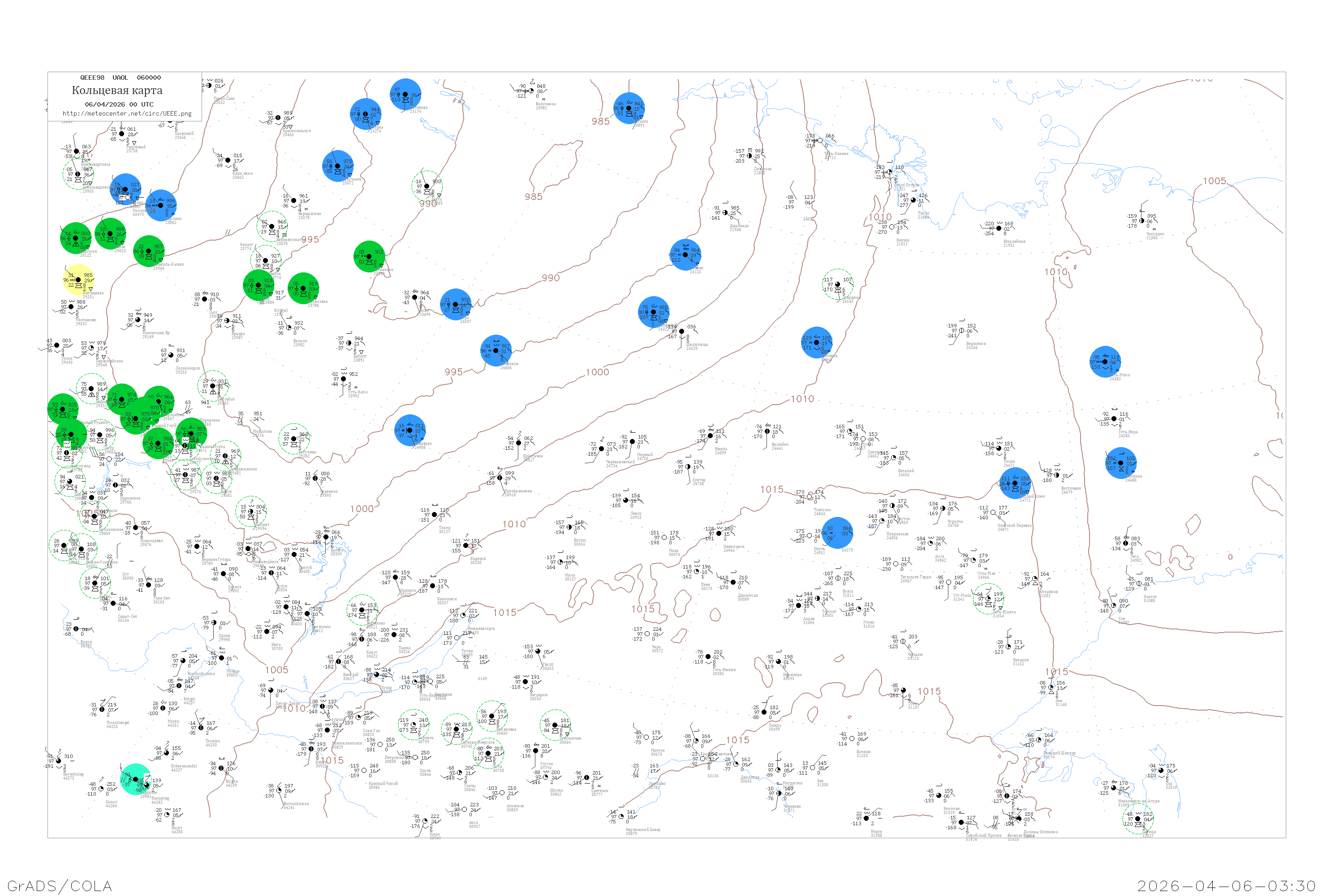This screenshot has width=1344, height=896.
Task: Click the Вилюйск station plot symbol
Action: pos(767,431)
